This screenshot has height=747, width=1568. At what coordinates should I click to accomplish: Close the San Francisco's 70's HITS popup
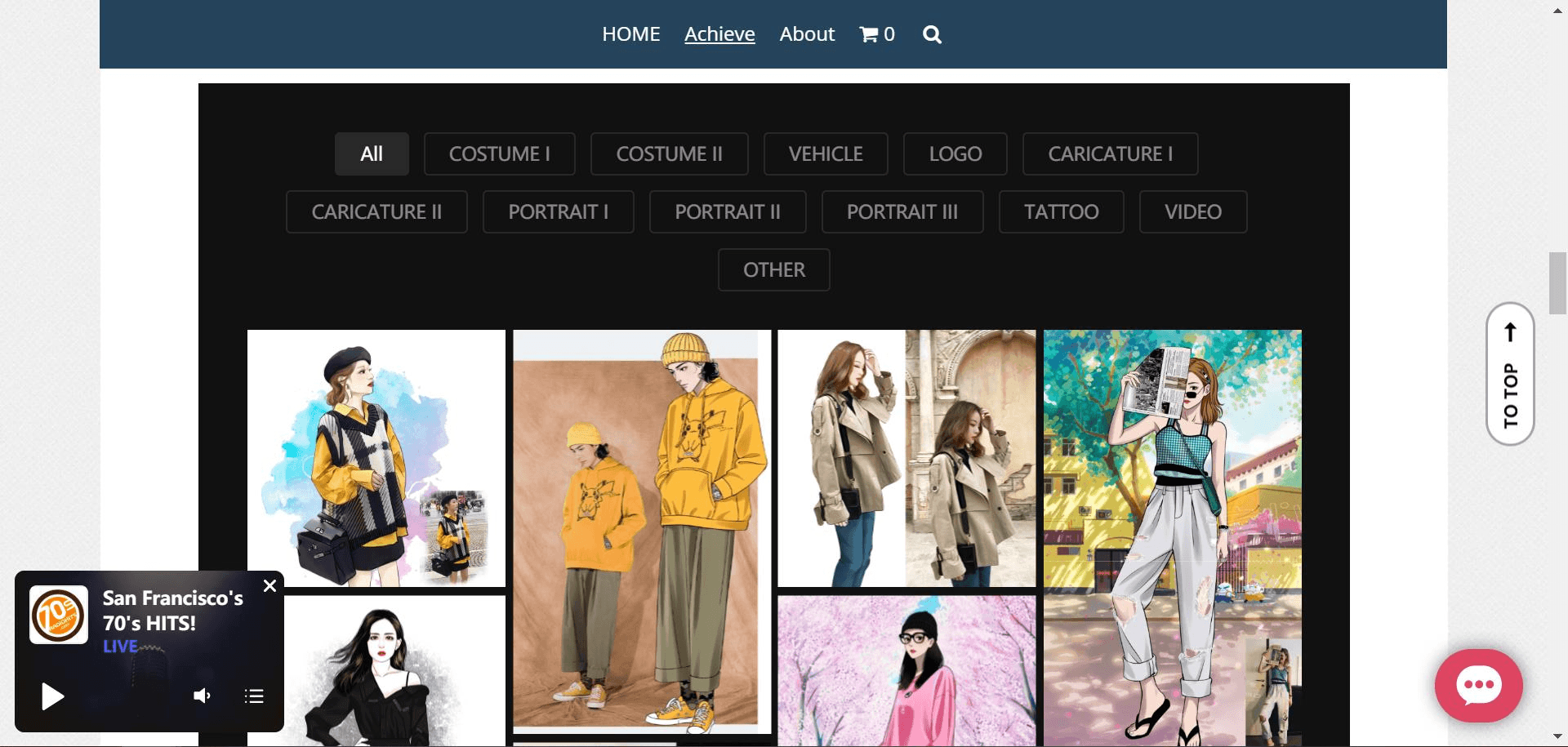click(269, 585)
